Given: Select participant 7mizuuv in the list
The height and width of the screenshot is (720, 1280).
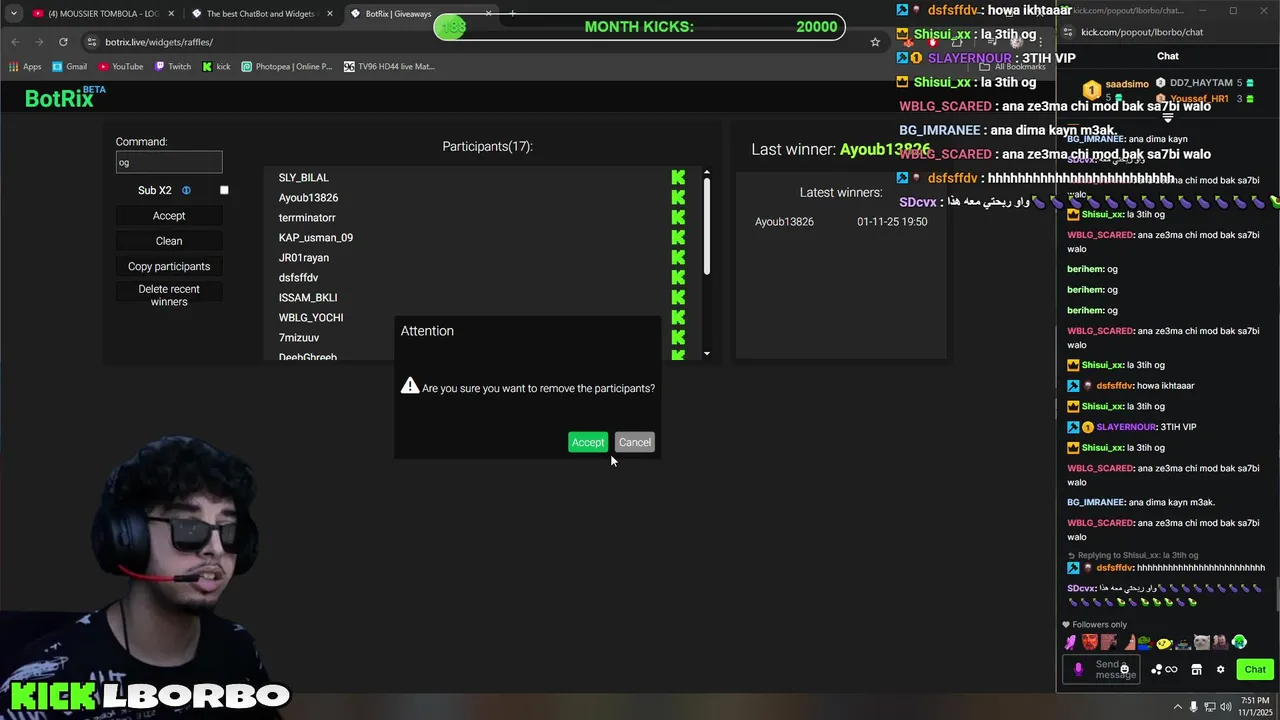Looking at the screenshot, I should [x=298, y=338].
